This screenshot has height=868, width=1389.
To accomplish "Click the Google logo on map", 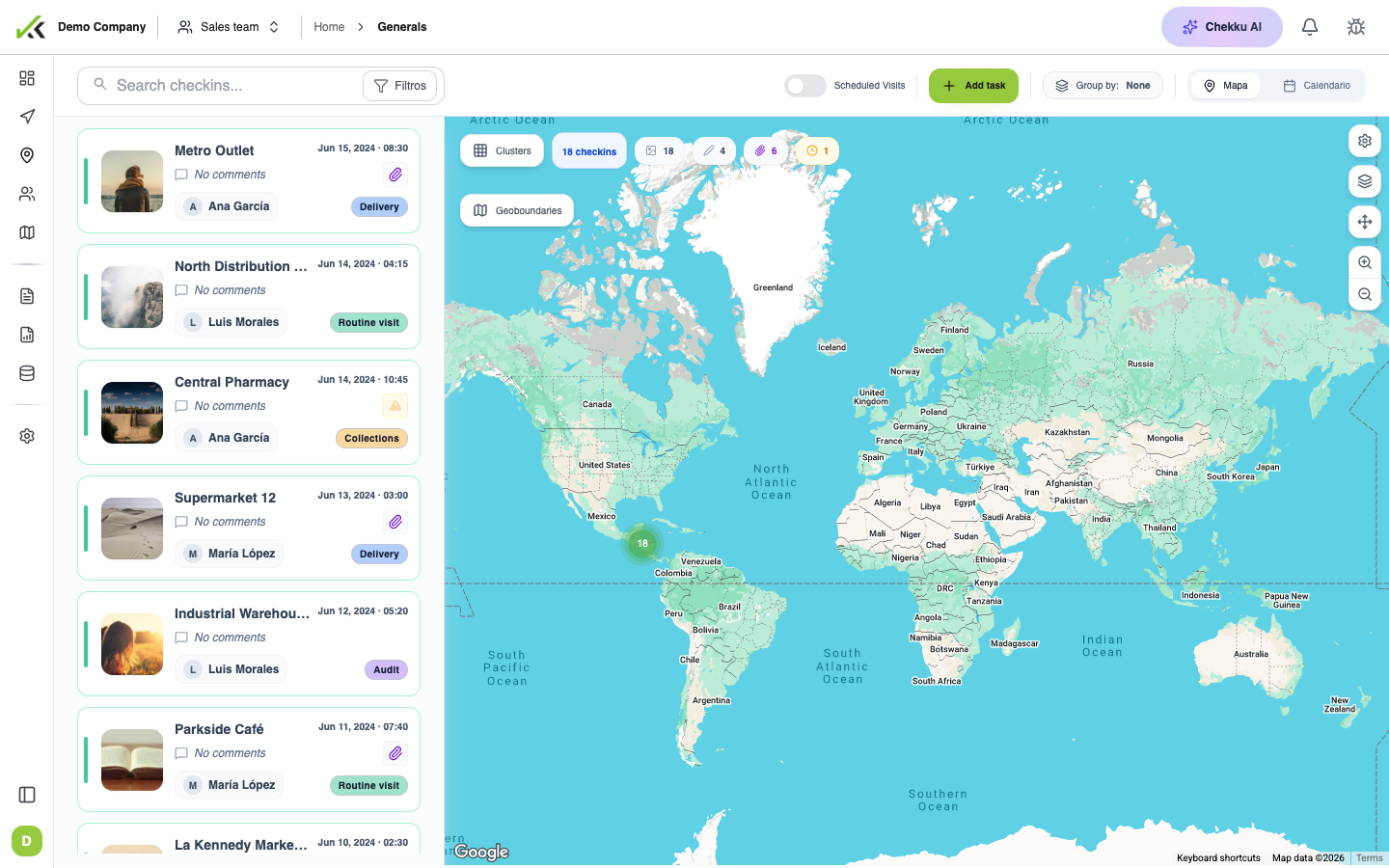I will (x=481, y=852).
